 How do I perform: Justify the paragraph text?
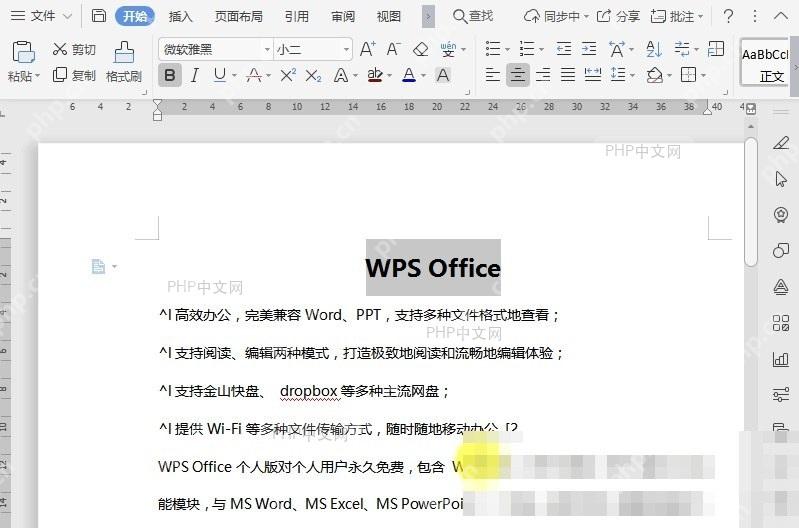tap(568, 75)
